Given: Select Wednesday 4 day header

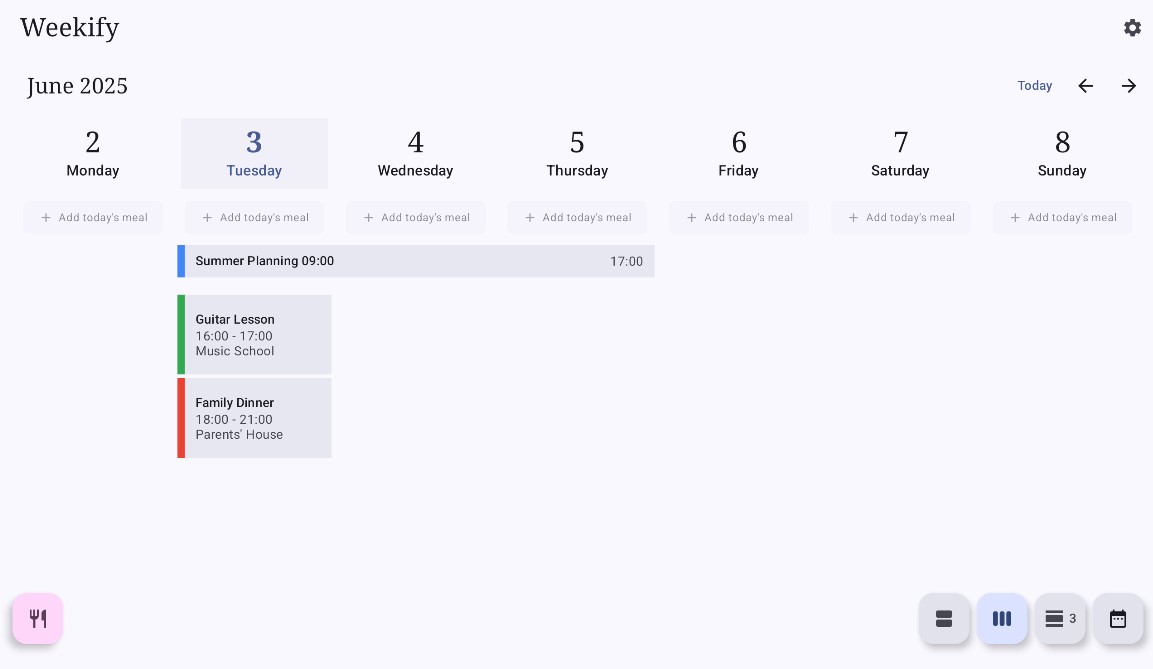Looking at the screenshot, I should pyautogui.click(x=415, y=154).
